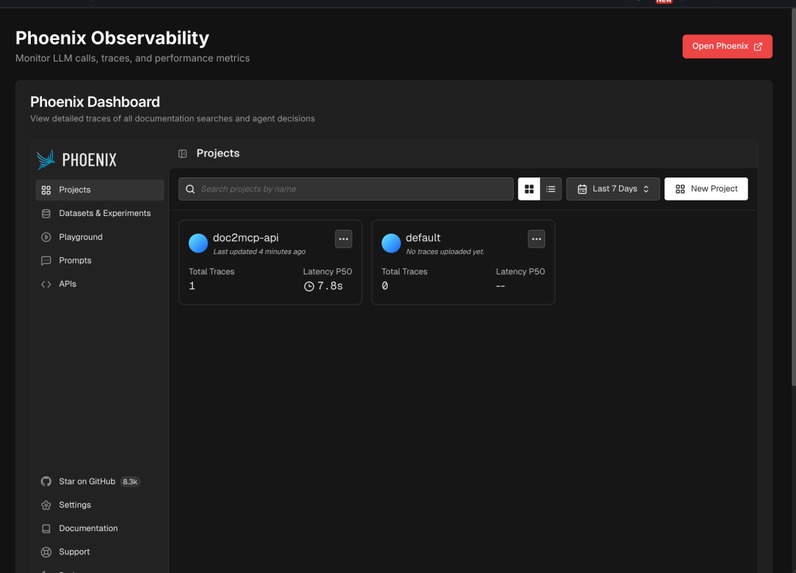Click Latency P50 label on default card
Viewport: 796px width, 573px height.
(x=520, y=272)
